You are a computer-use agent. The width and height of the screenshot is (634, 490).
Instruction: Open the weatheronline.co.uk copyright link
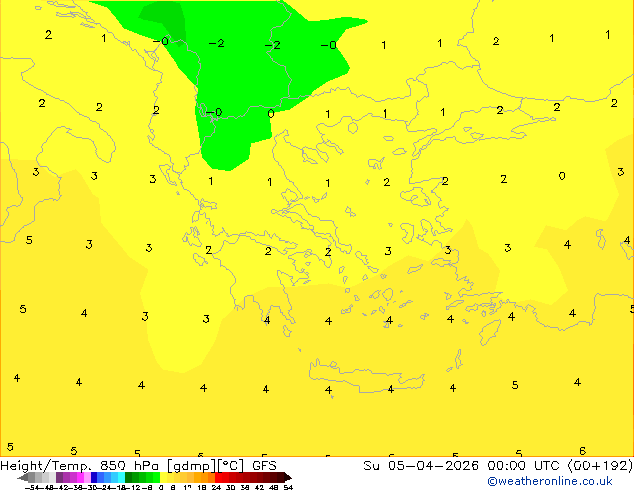549,481
